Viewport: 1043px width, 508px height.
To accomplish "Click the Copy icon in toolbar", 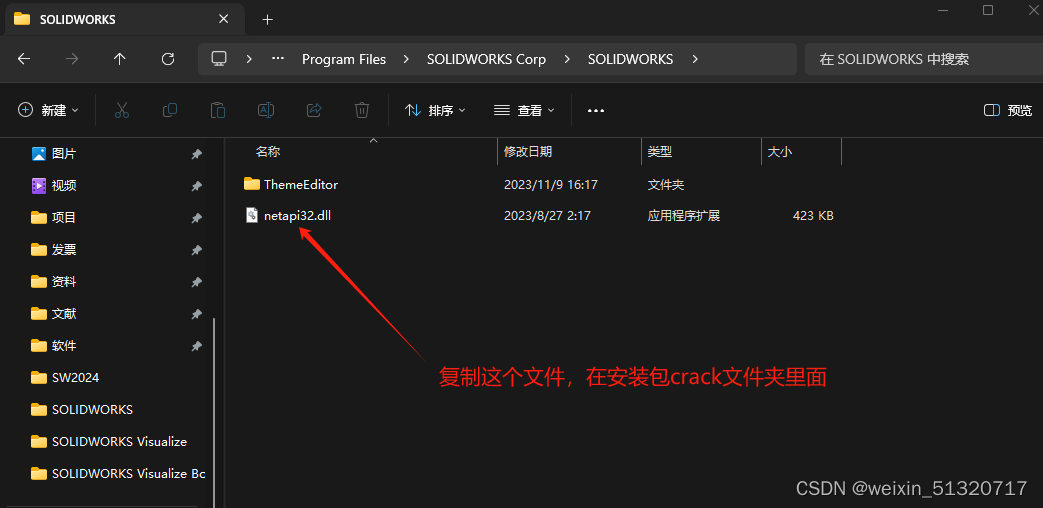I will pyautogui.click(x=170, y=110).
